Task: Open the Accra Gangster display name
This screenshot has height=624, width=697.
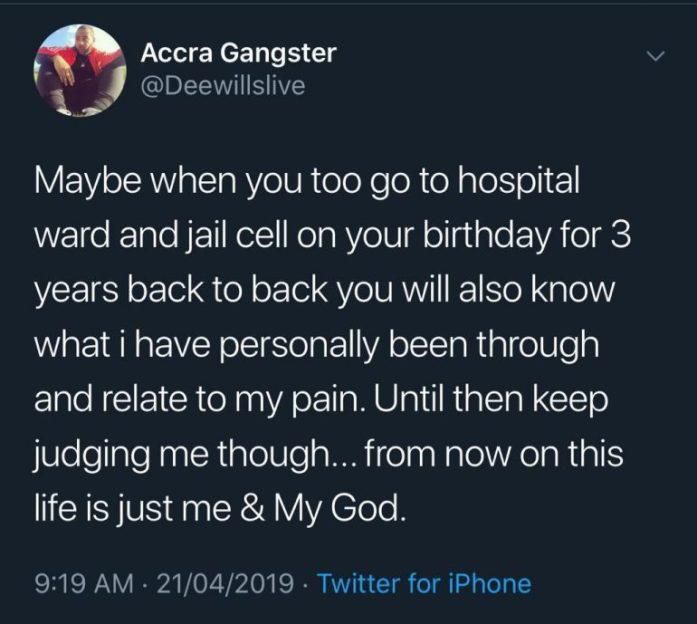Action: point(239,52)
